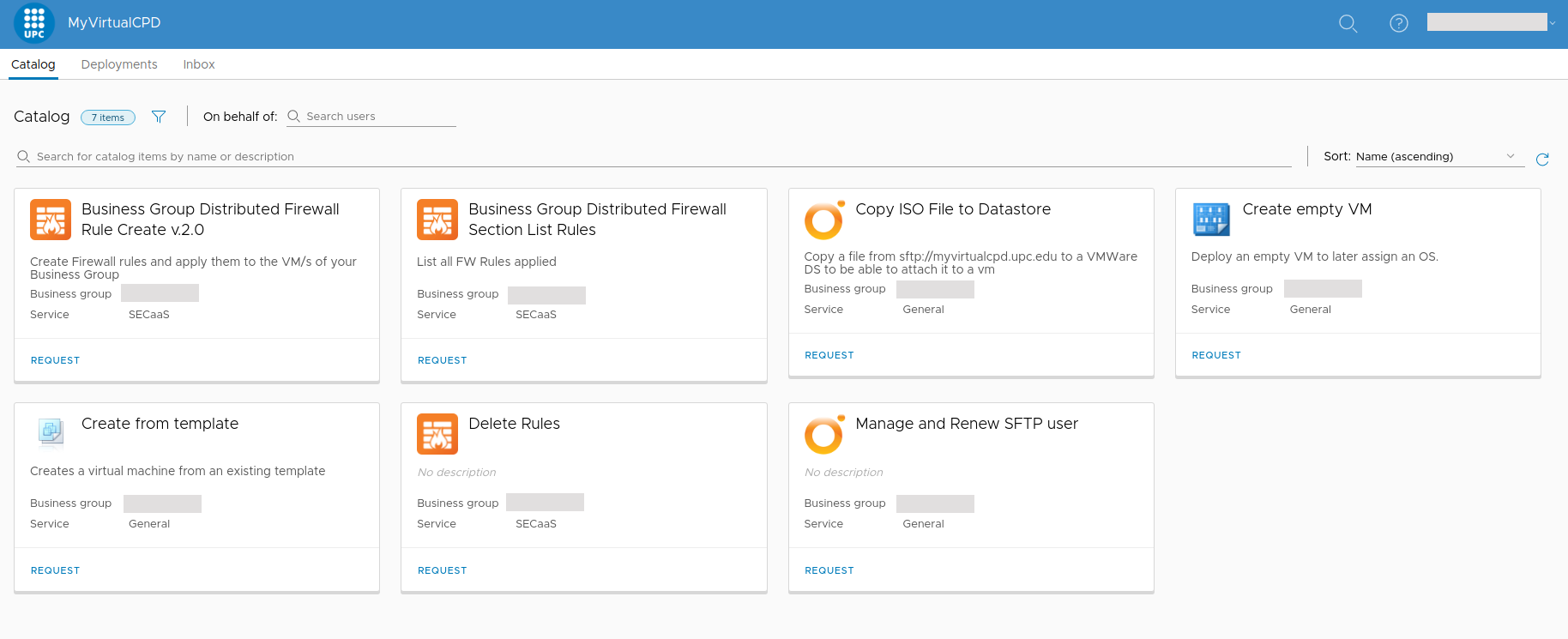Click the Copy ISO File to Datastore icon

pyautogui.click(x=823, y=220)
